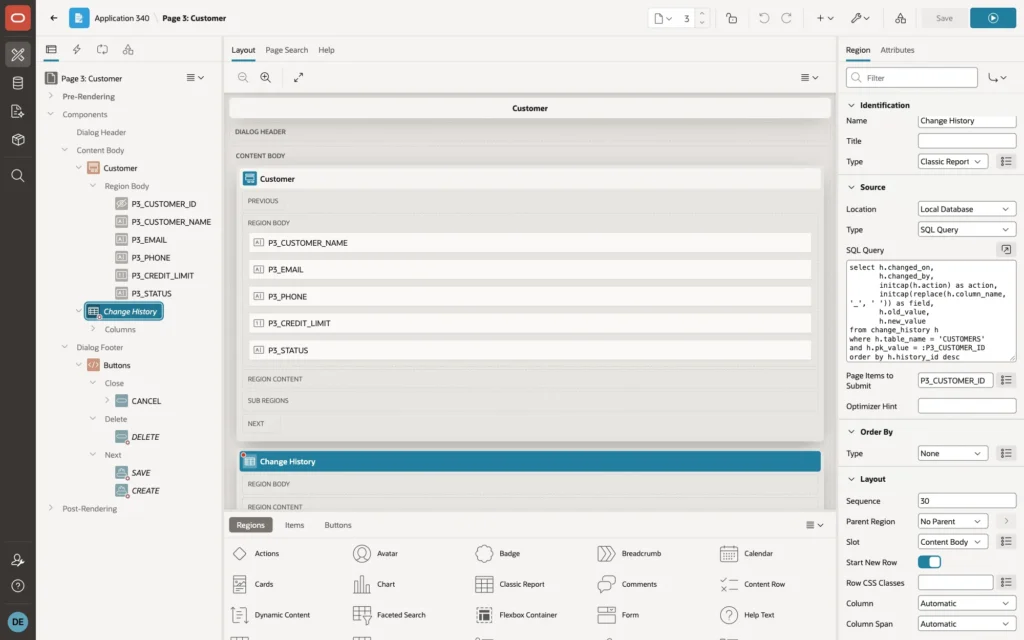Open the Page Items to Submit picker button
The height and width of the screenshot is (640, 1024).
pos(1006,380)
